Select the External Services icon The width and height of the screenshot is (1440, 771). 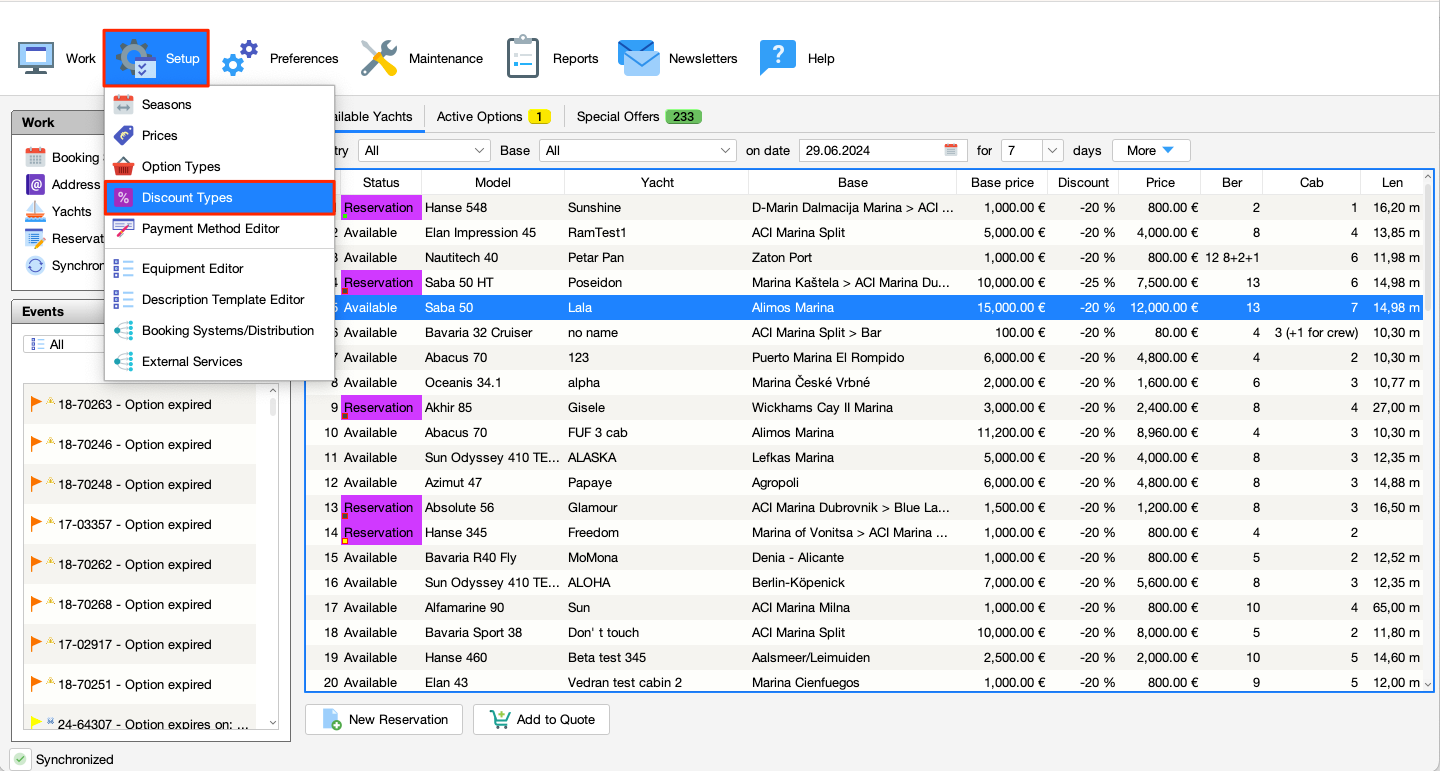pyautogui.click(x=123, y=361)
